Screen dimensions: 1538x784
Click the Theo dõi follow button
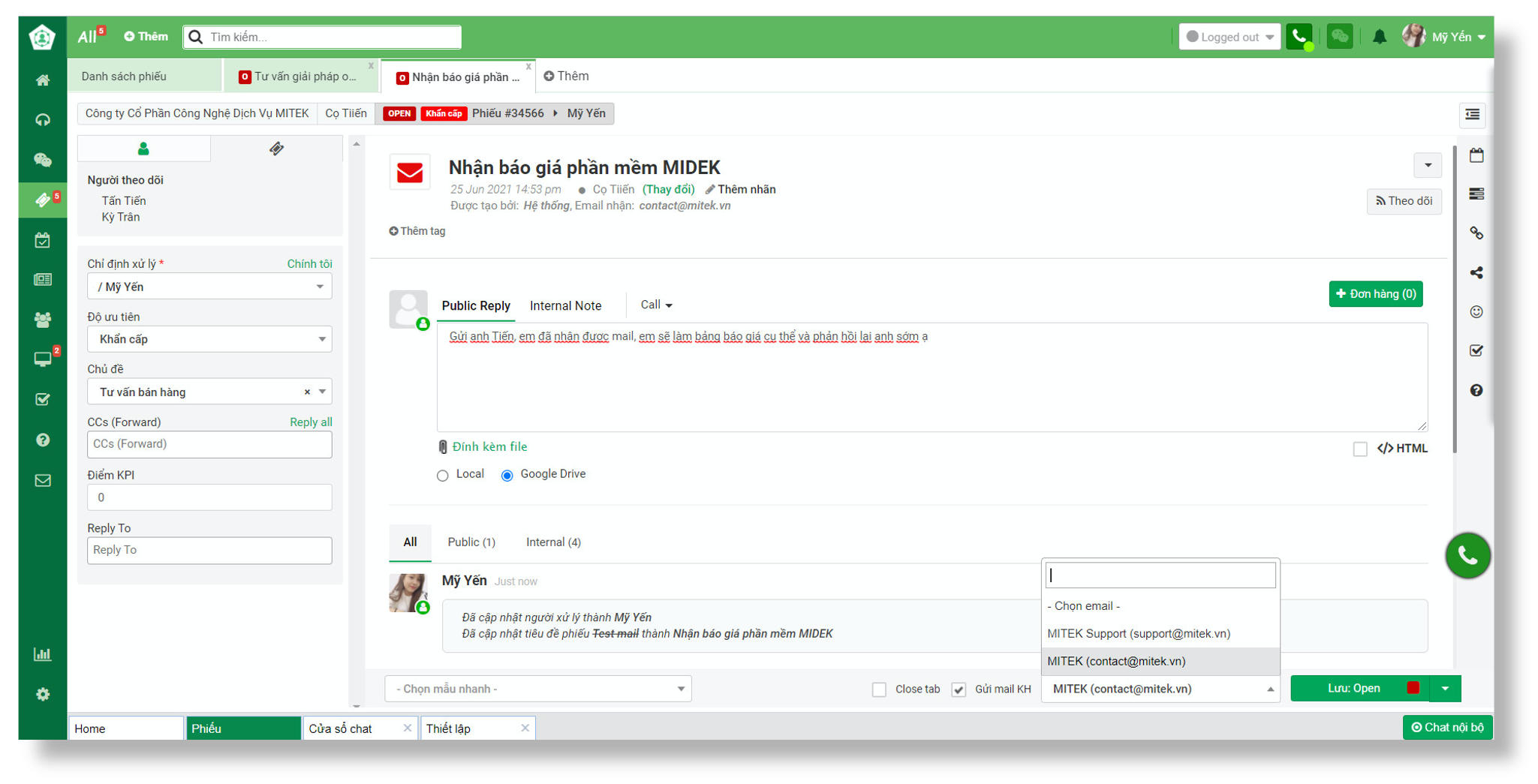[x=1404, y=201]
